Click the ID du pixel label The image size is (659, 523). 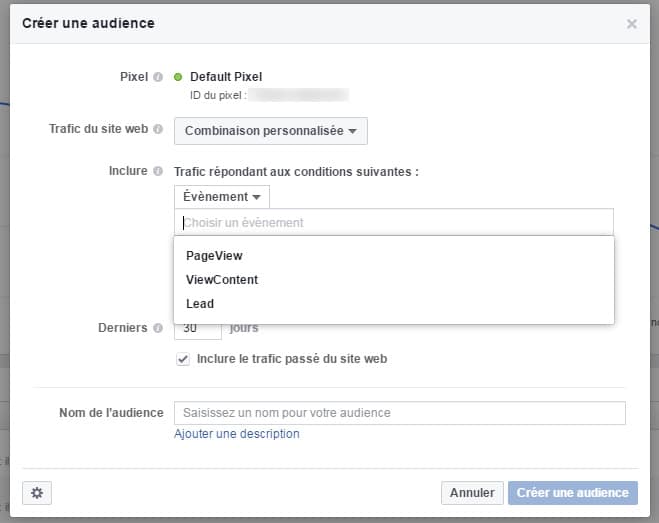click(x=216, y=95)
